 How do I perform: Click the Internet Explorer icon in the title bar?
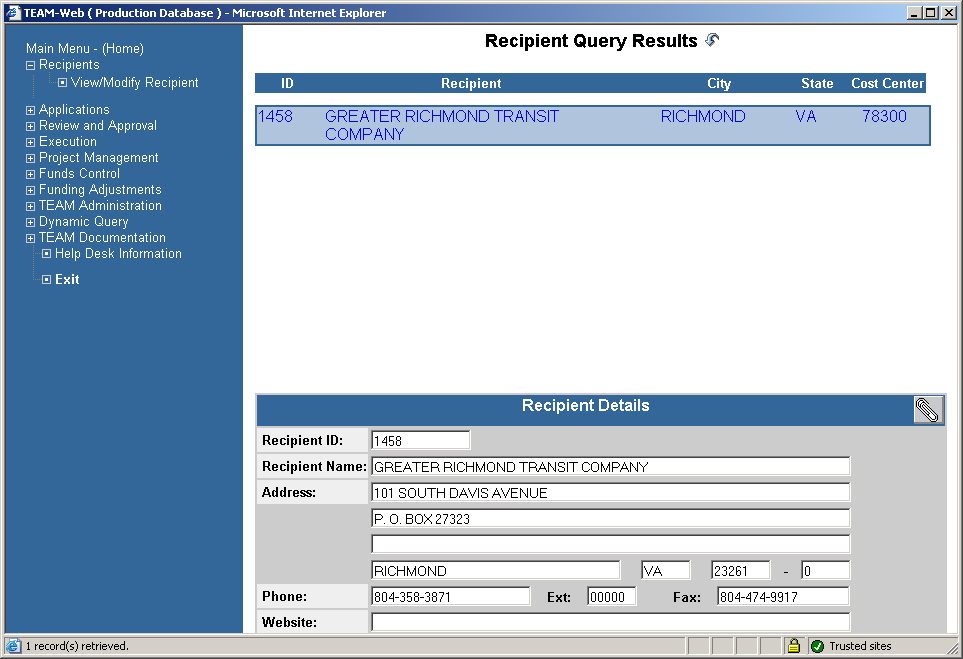point(14,12)
